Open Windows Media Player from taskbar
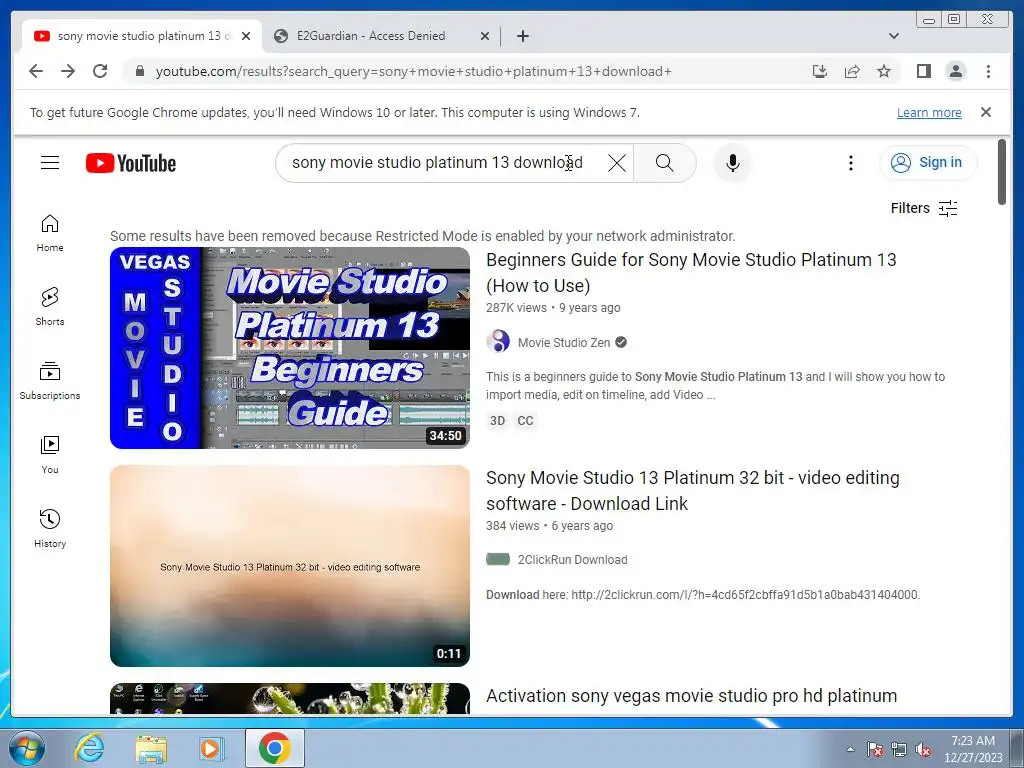Viewport: 1024px width, 768px height. [x=212, y=748]
